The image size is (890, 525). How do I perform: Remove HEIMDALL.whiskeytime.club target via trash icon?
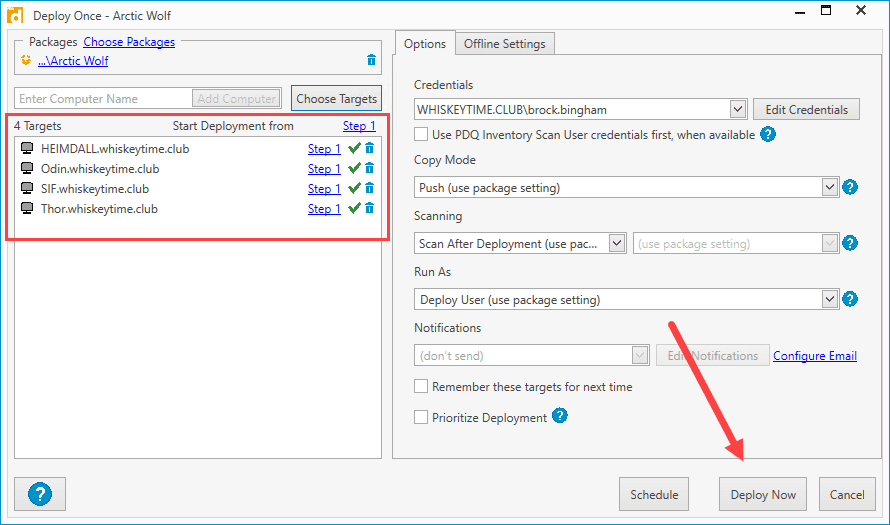[370, 149]
